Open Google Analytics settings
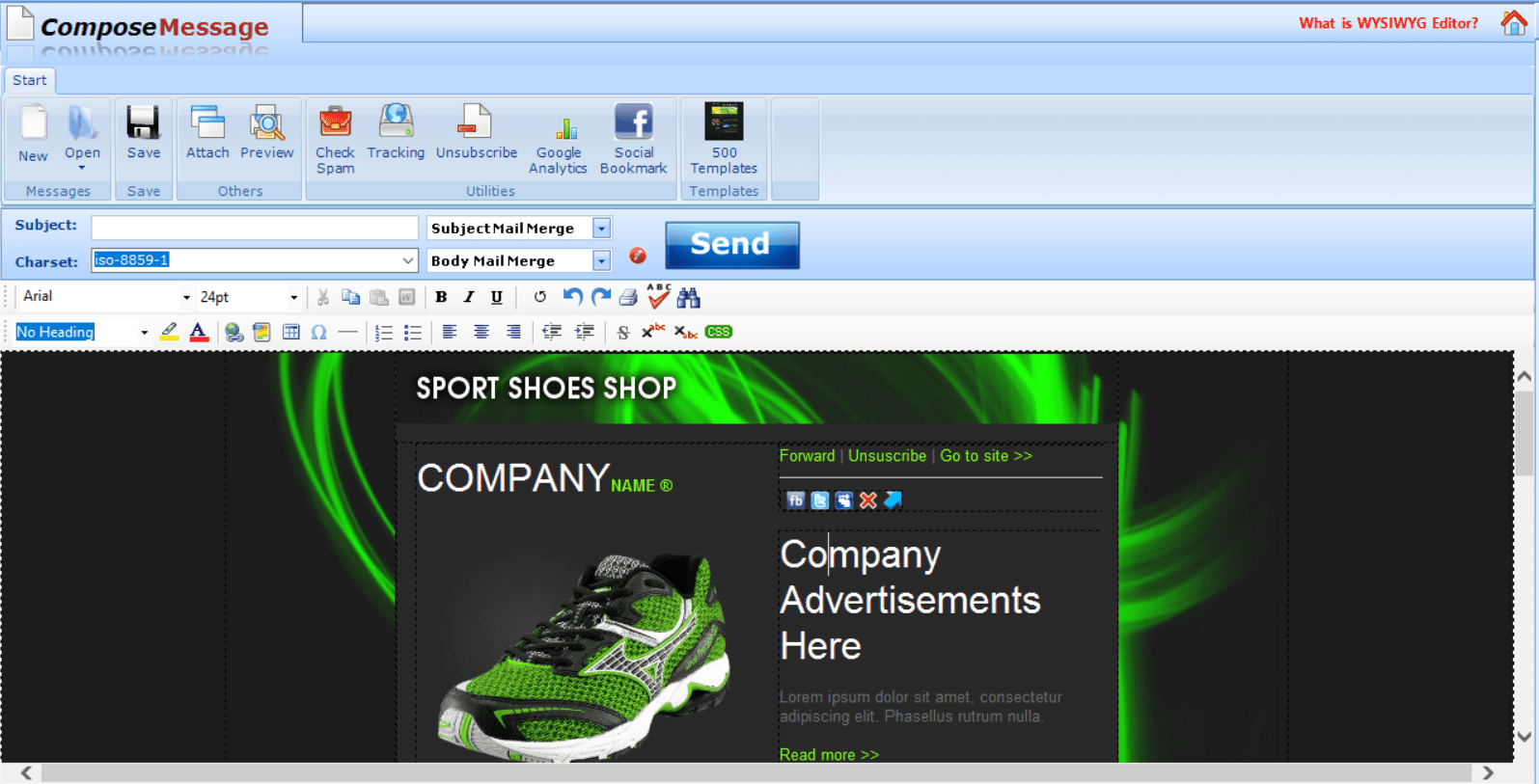This screenshot has width=1539, height=784. pyautogui.click(x=558, y=145)
